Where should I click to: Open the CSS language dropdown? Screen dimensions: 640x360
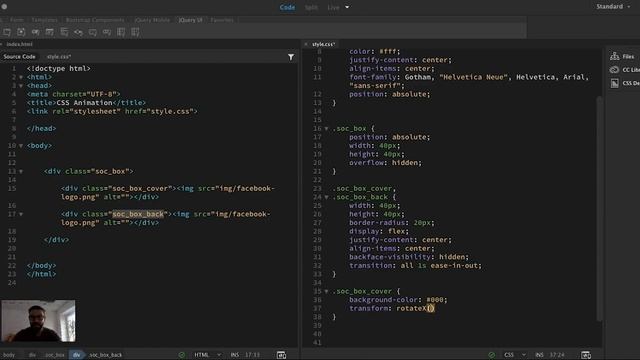tap(515, 355)
